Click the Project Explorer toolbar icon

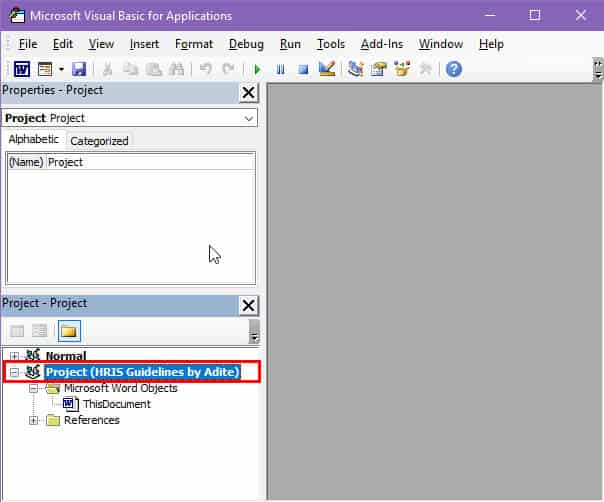pos(355,69)
